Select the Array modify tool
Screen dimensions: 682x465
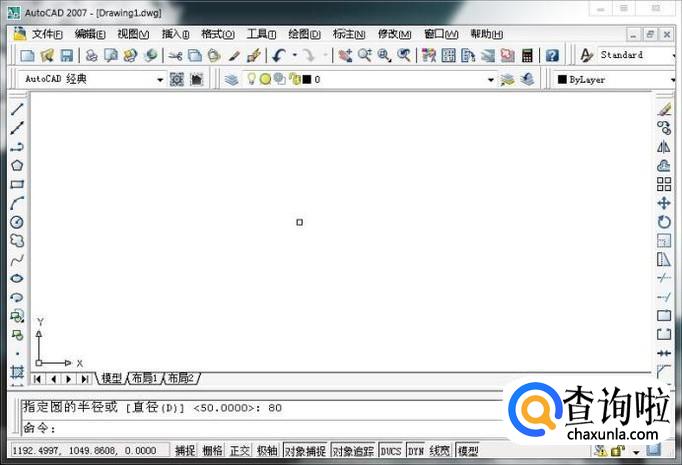pos(664,184)
